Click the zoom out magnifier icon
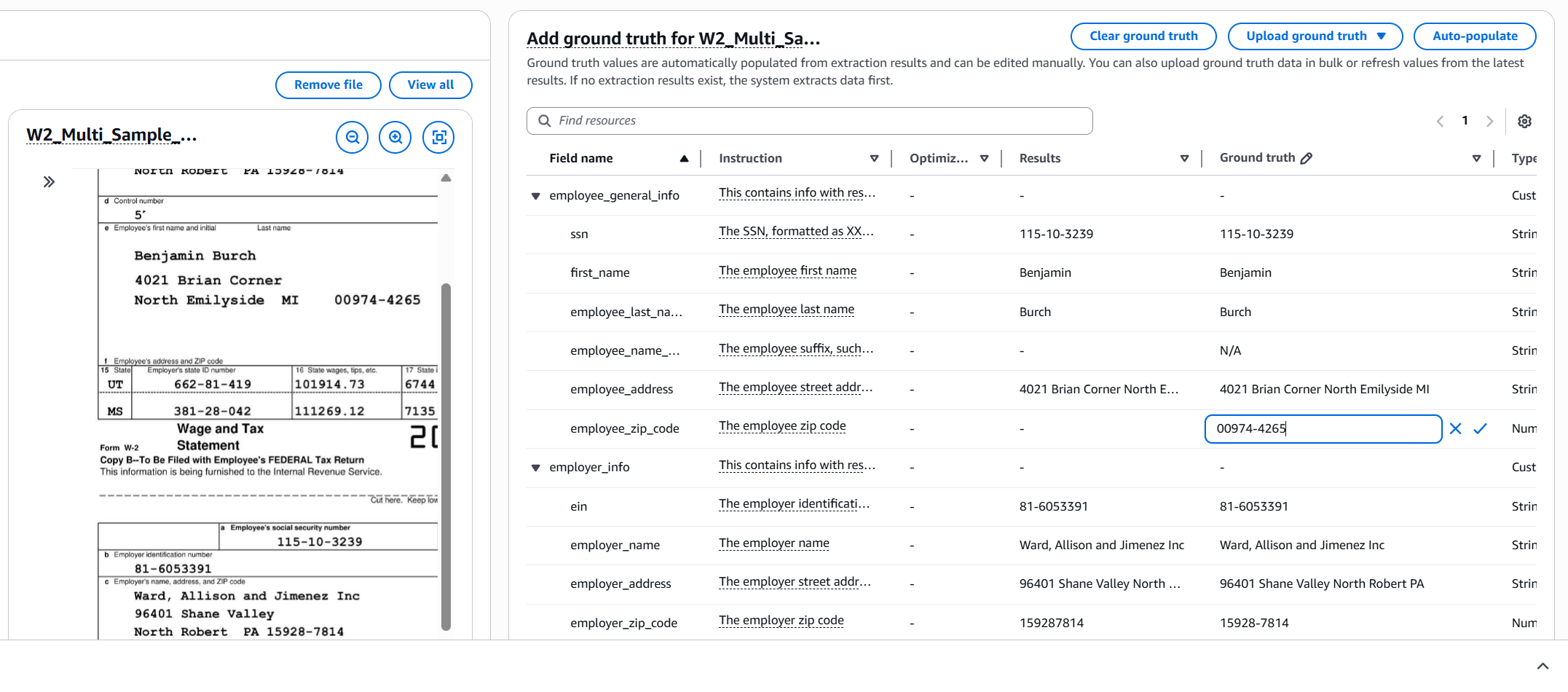 pyautogui.click(x=352, y=137)
